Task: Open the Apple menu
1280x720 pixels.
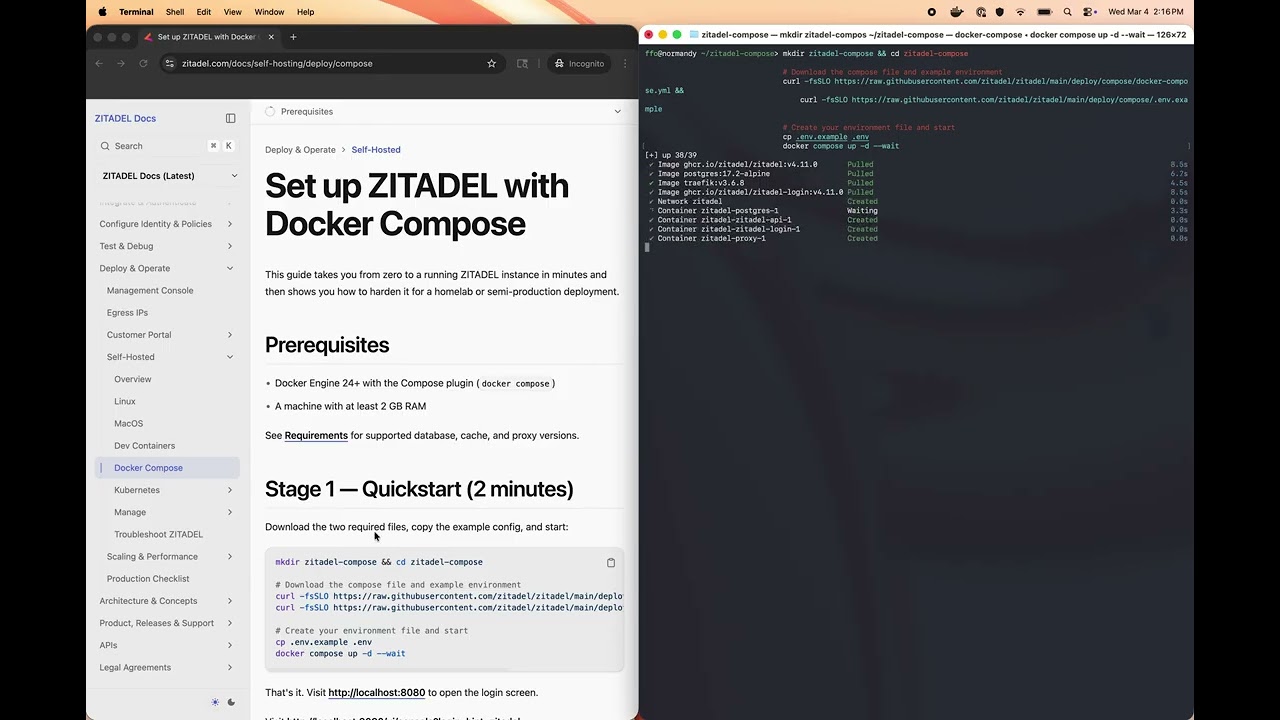Action: tap(102, 12)
